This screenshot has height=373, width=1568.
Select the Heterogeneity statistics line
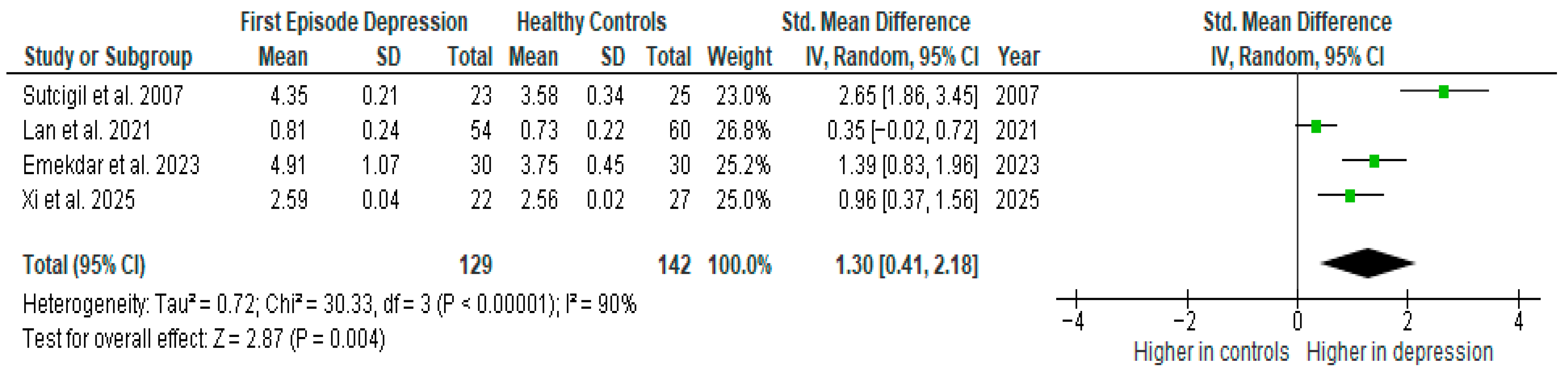click(329, 304)
